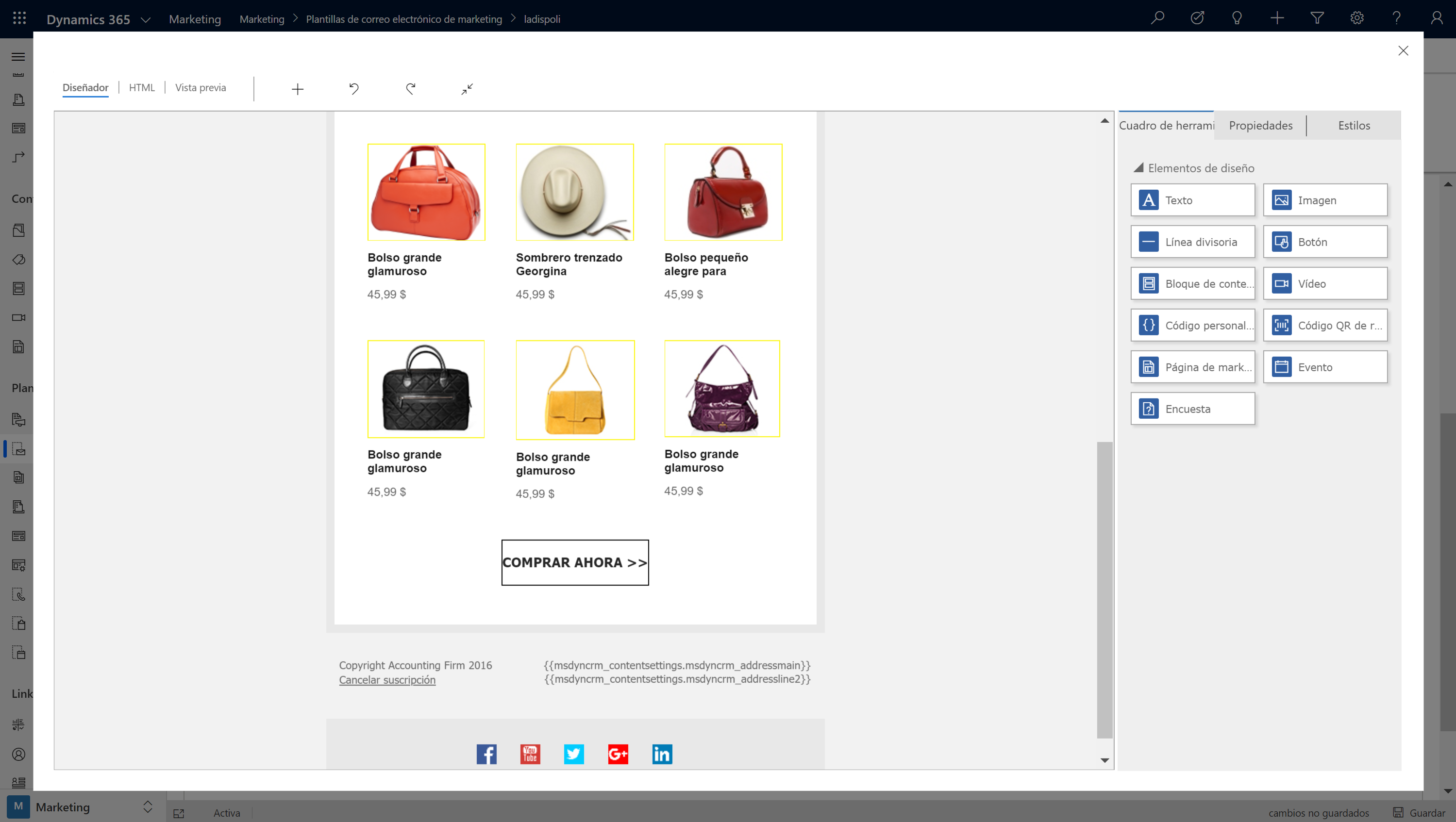Open the Dynamics 365 app dropdown chevron
This screenshot has width=1456, height=822.
coord(145,20)
